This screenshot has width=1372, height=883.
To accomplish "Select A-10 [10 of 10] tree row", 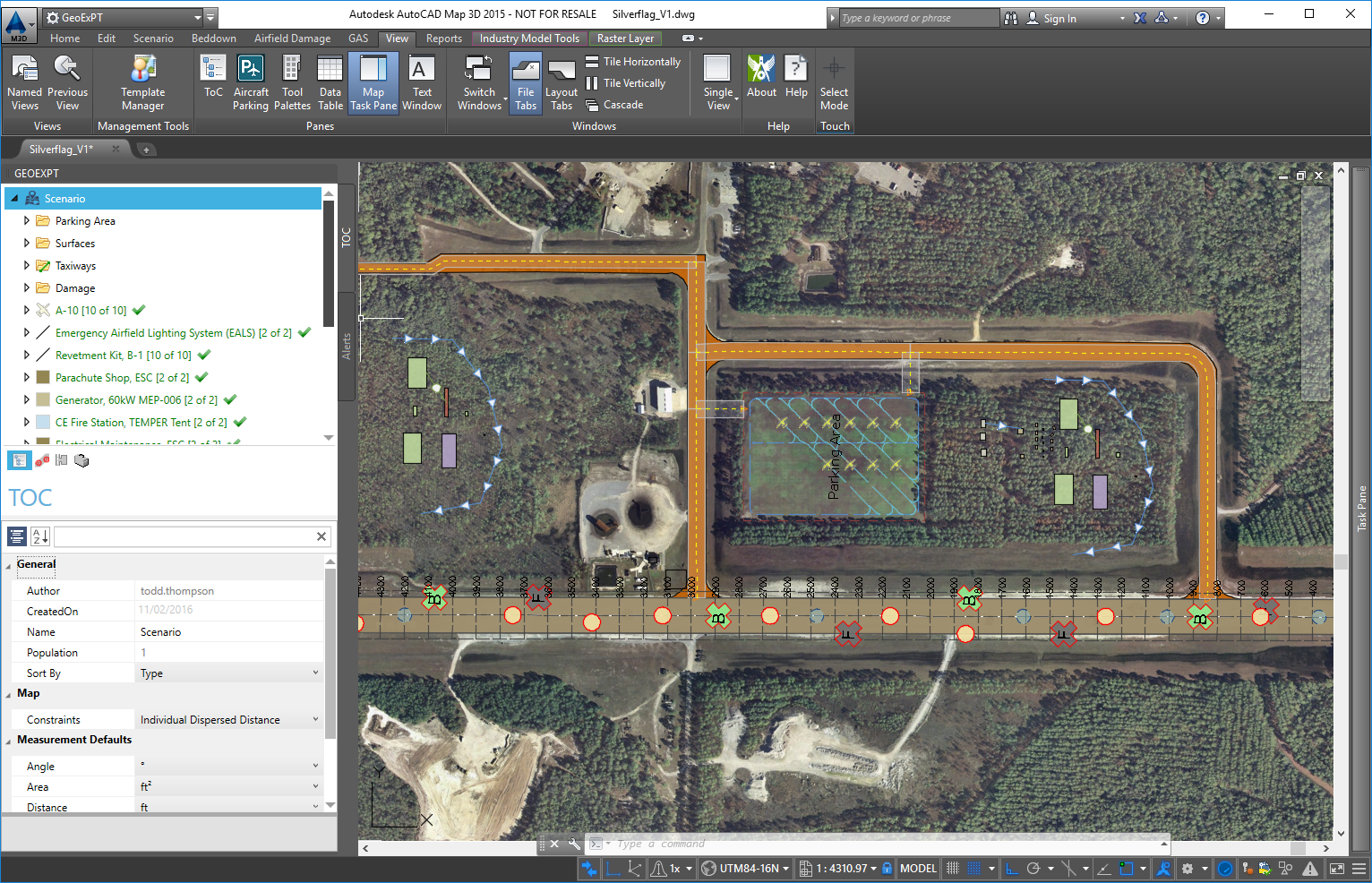I will (90, 310).
